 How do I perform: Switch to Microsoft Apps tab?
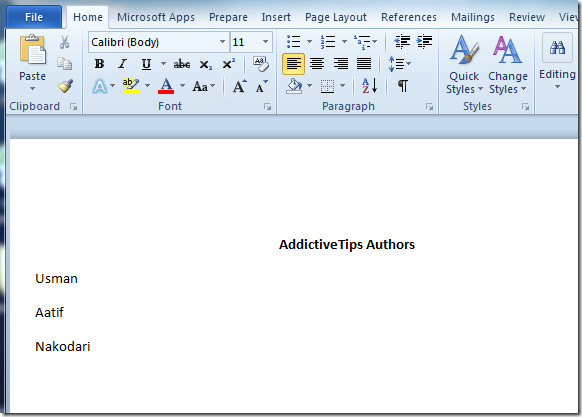pyautogui.click(x=156, y=17)
